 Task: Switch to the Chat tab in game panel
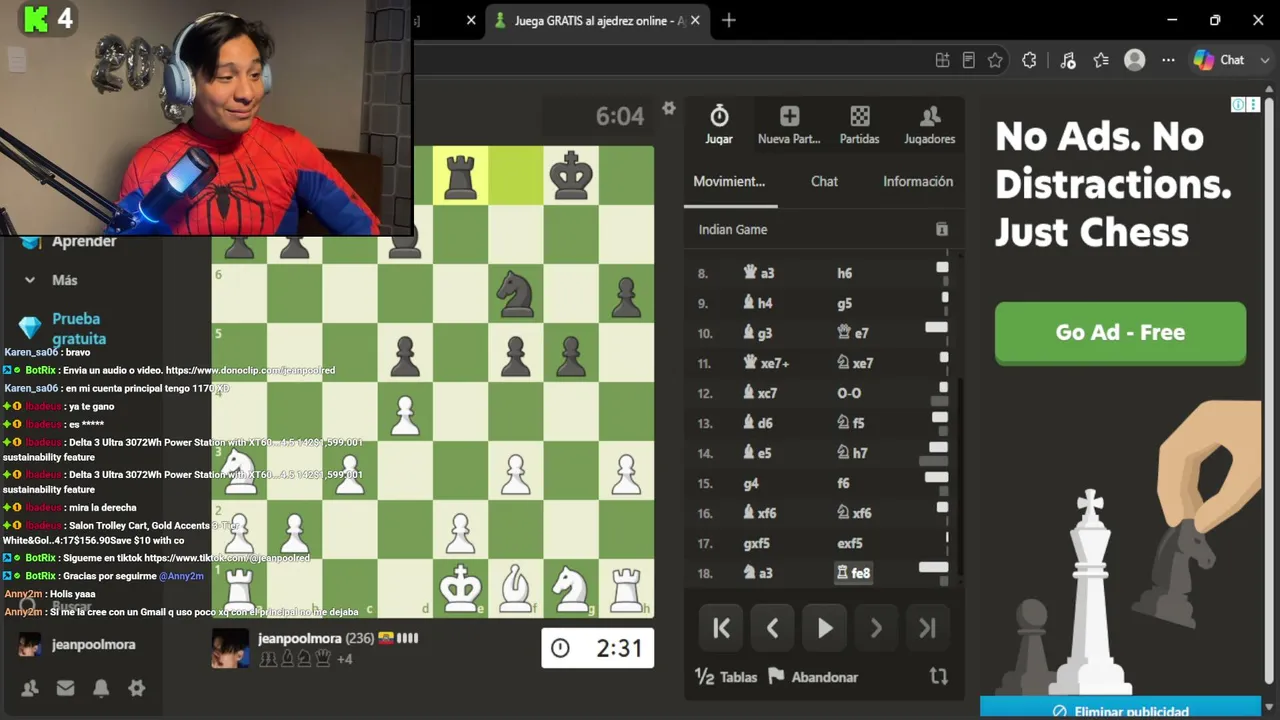coord(824,181)
